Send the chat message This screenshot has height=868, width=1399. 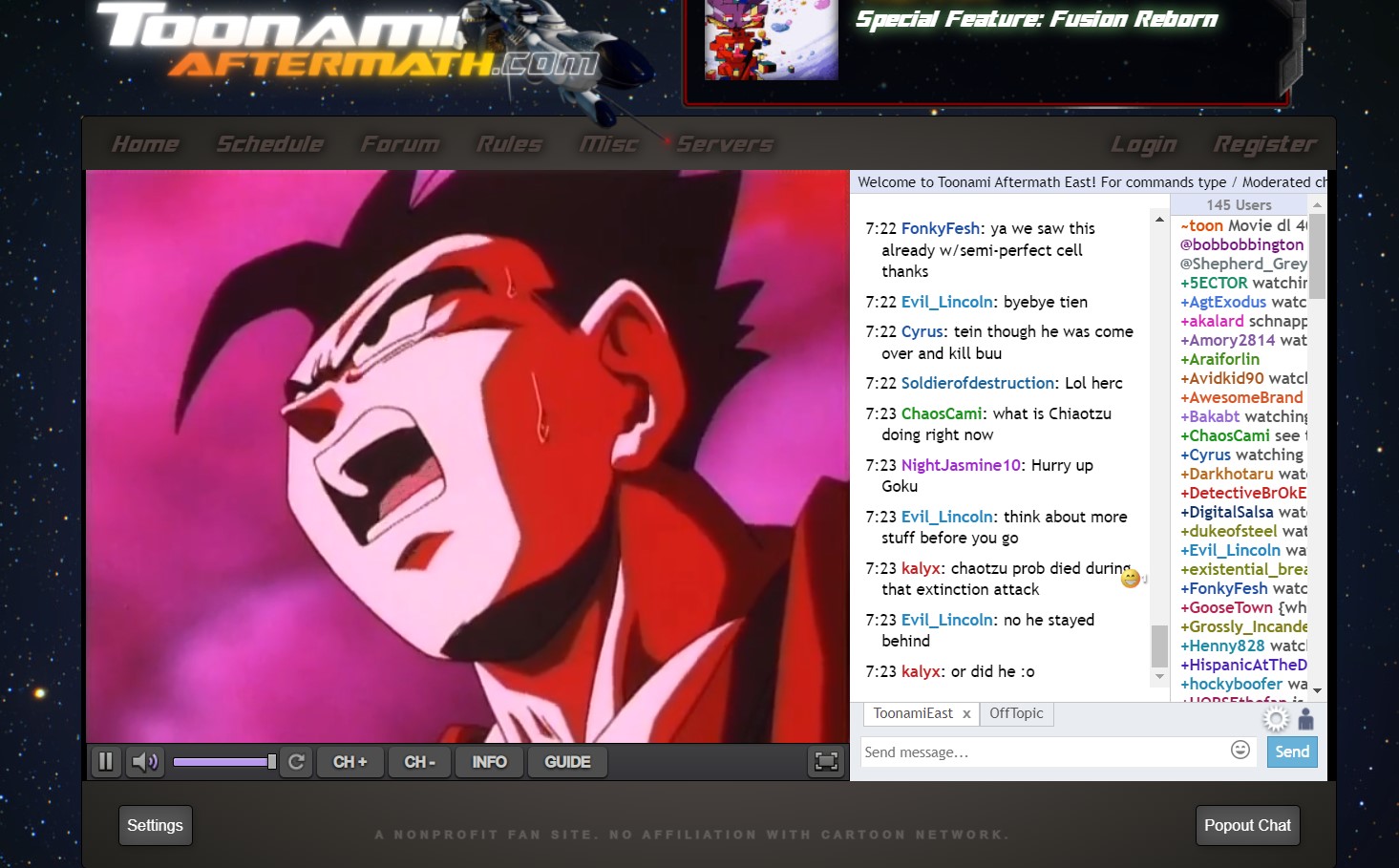point(1292,752)
